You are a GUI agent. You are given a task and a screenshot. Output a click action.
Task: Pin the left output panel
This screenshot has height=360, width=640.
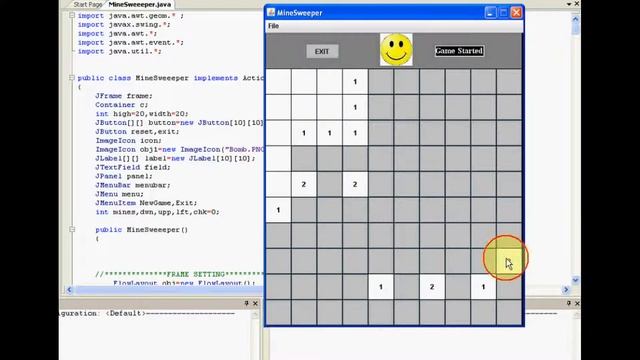point(247,303)
